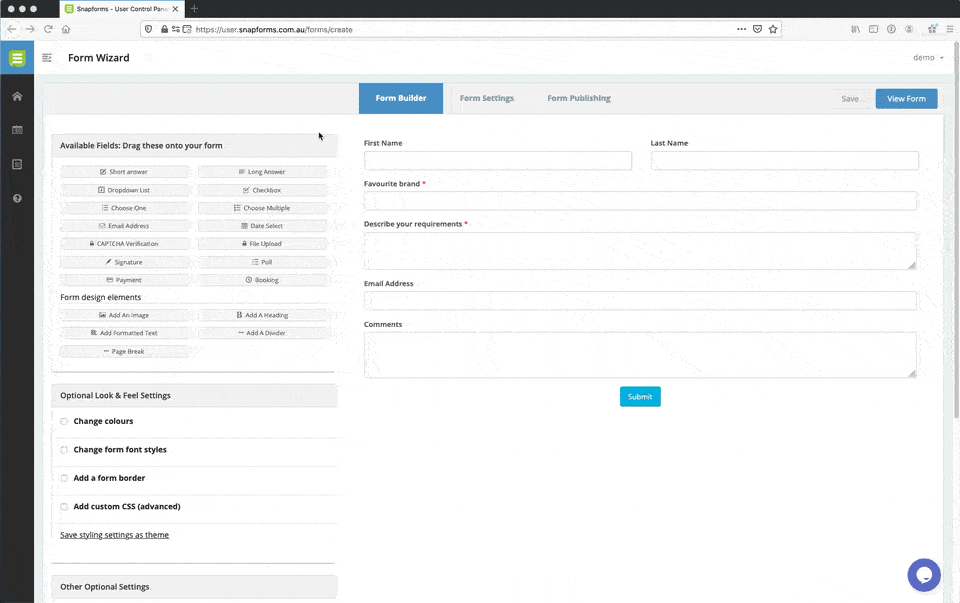Select Add A Heading design element
Image resolution: width=960 pixels, height=603 pixels.
tap(262, 315)
